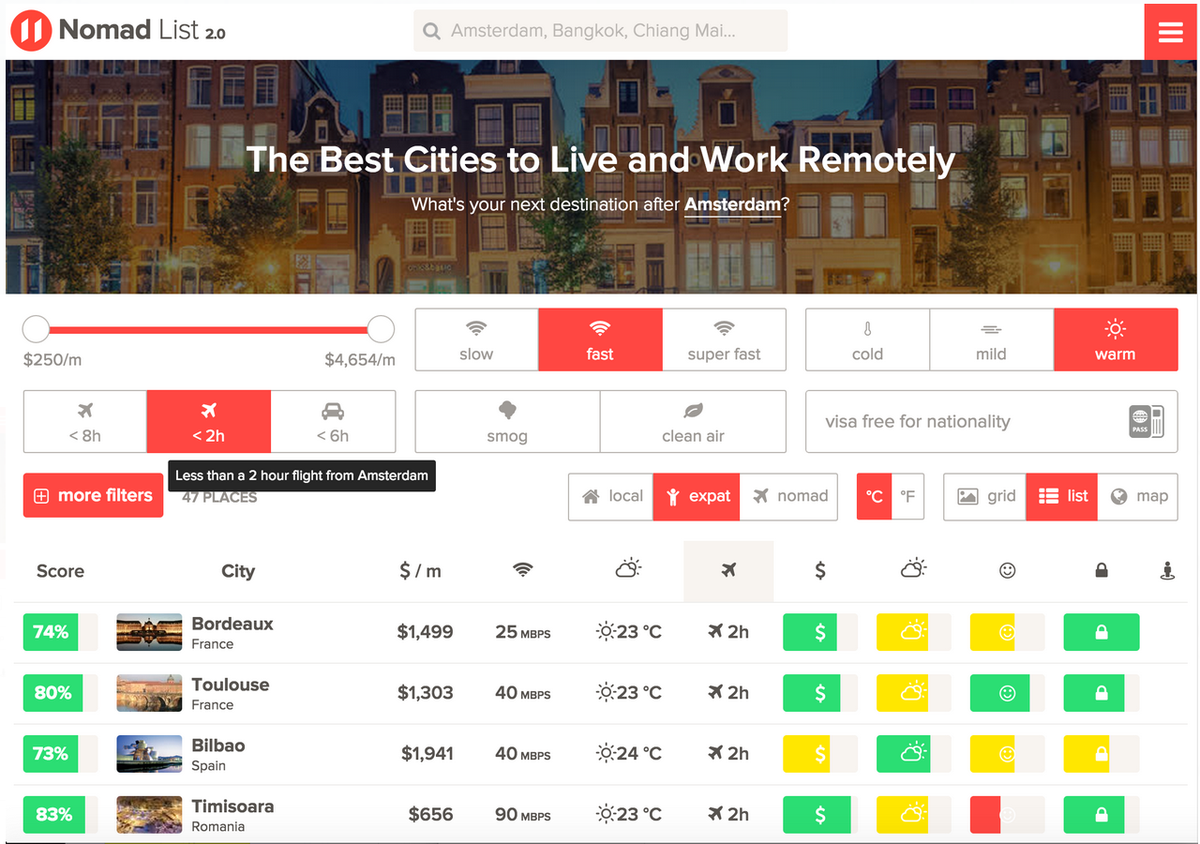Switch to grid view
The image size is (1200, 844).
click(985, 496)
